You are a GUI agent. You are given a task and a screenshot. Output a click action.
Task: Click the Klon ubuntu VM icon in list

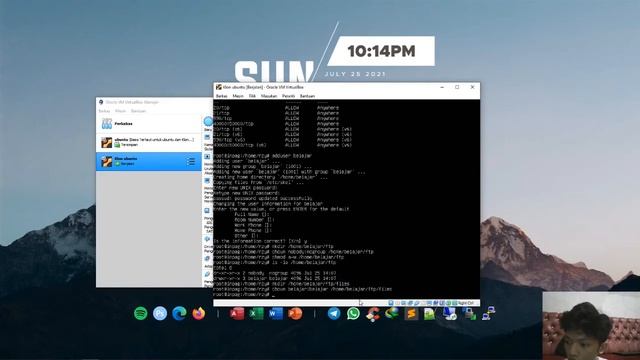pos(107,161)
